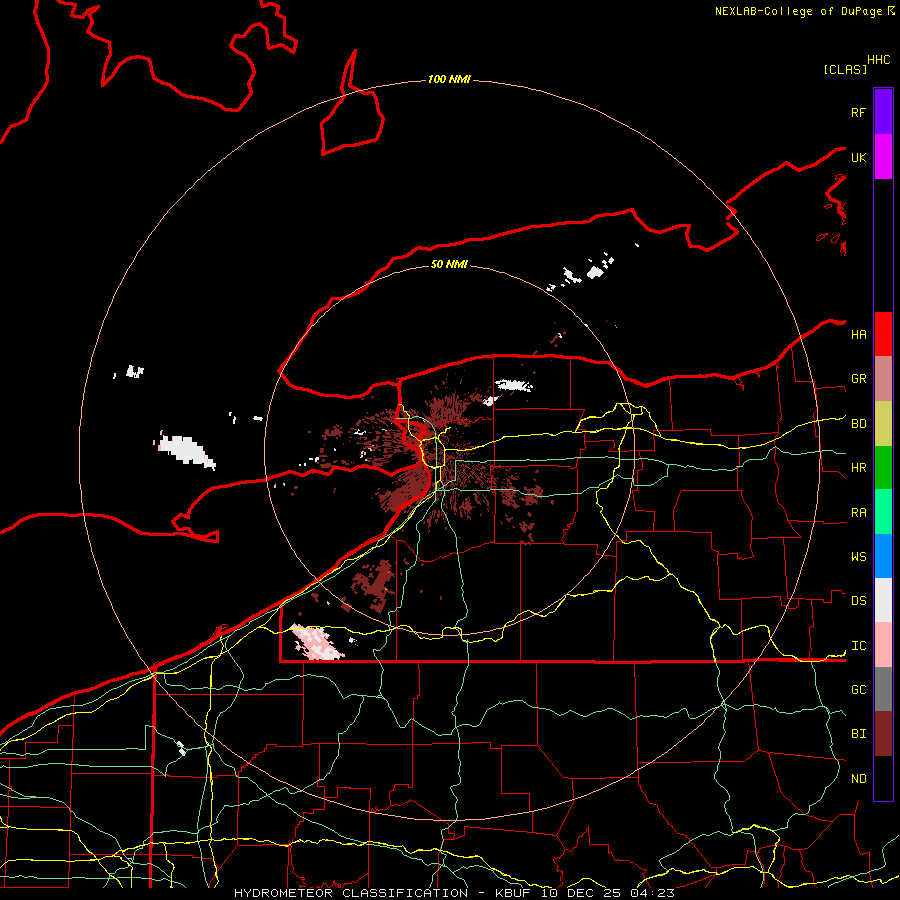900x900 pixels.
Task: Click the BD legend label
Action: pyautogui.click(x=858, y=424)
